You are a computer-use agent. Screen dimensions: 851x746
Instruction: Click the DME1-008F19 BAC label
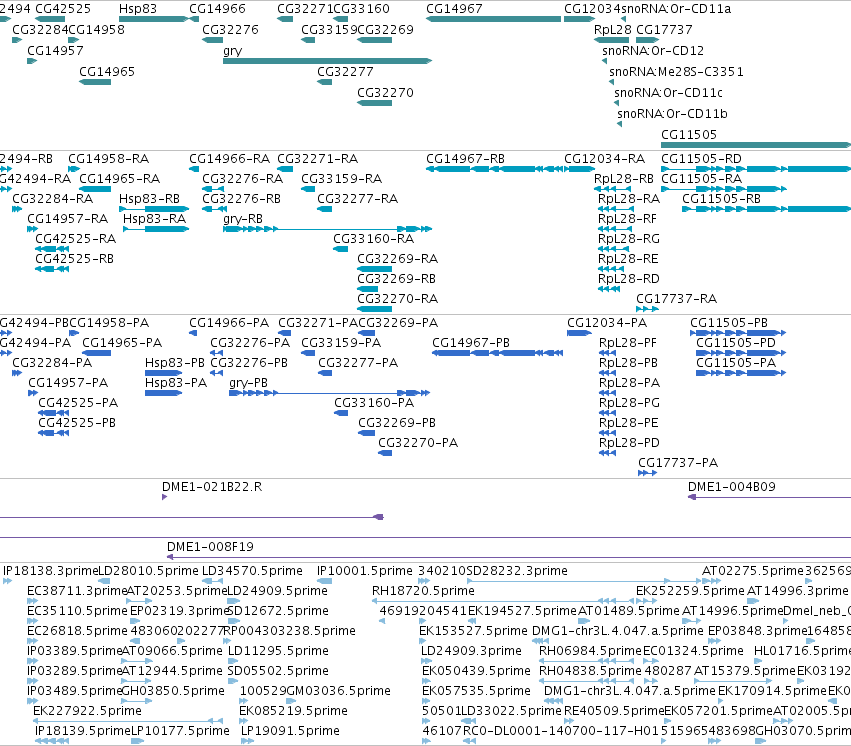click(210, 547)
